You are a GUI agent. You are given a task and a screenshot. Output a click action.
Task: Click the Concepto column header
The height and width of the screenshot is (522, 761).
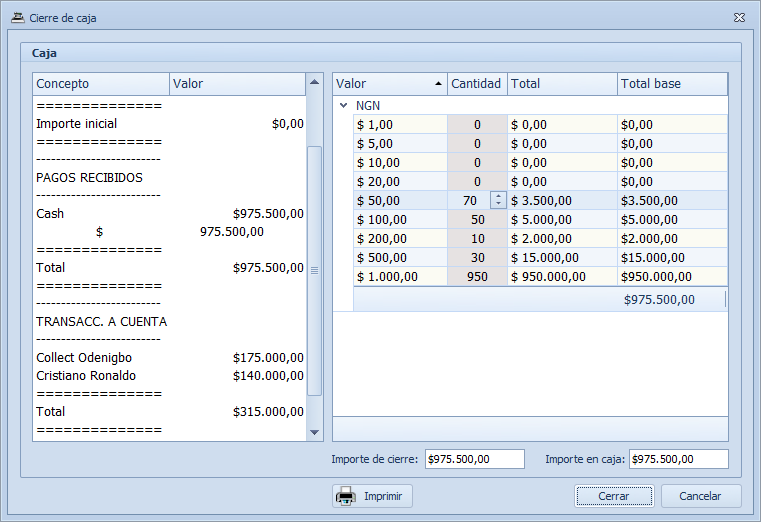tap(100, 84)
